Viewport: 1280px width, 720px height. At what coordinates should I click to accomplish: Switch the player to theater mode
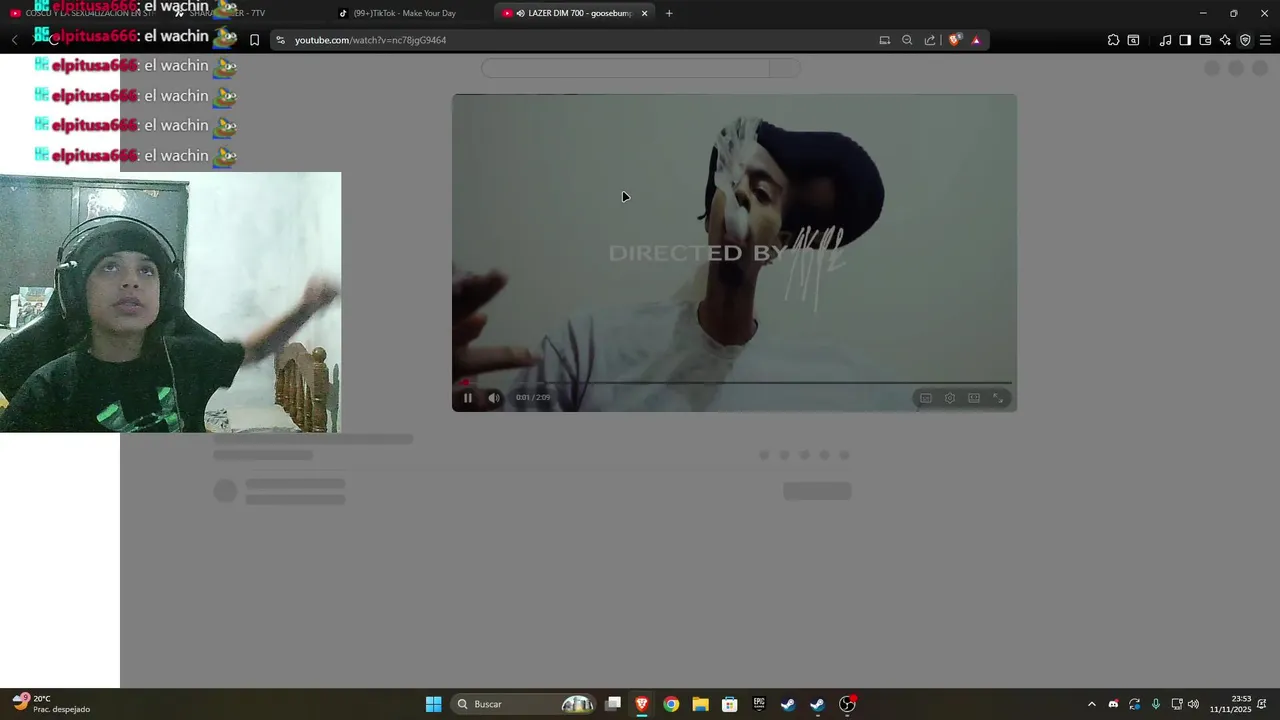974,398
